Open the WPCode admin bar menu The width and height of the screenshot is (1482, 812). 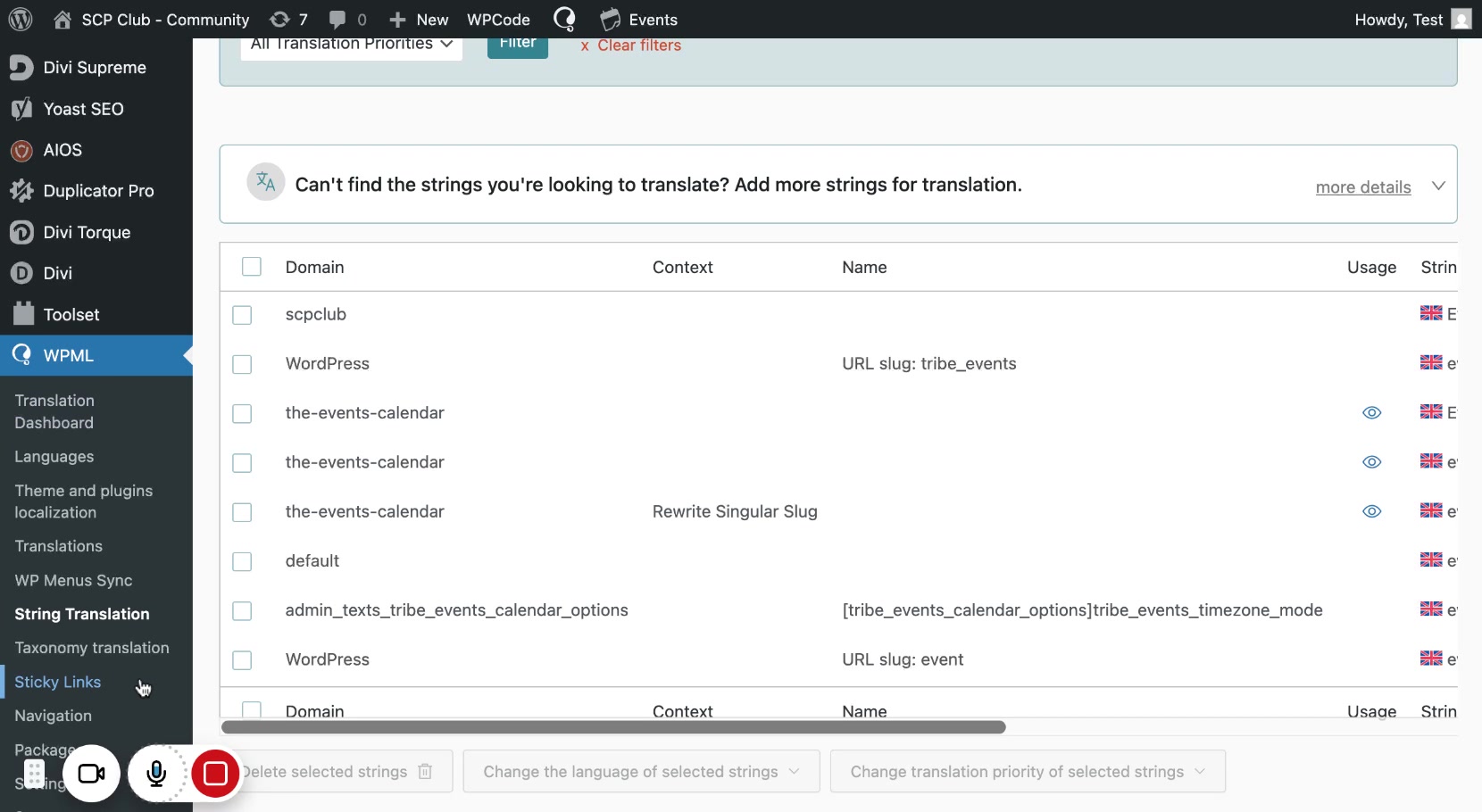(498, 20)
